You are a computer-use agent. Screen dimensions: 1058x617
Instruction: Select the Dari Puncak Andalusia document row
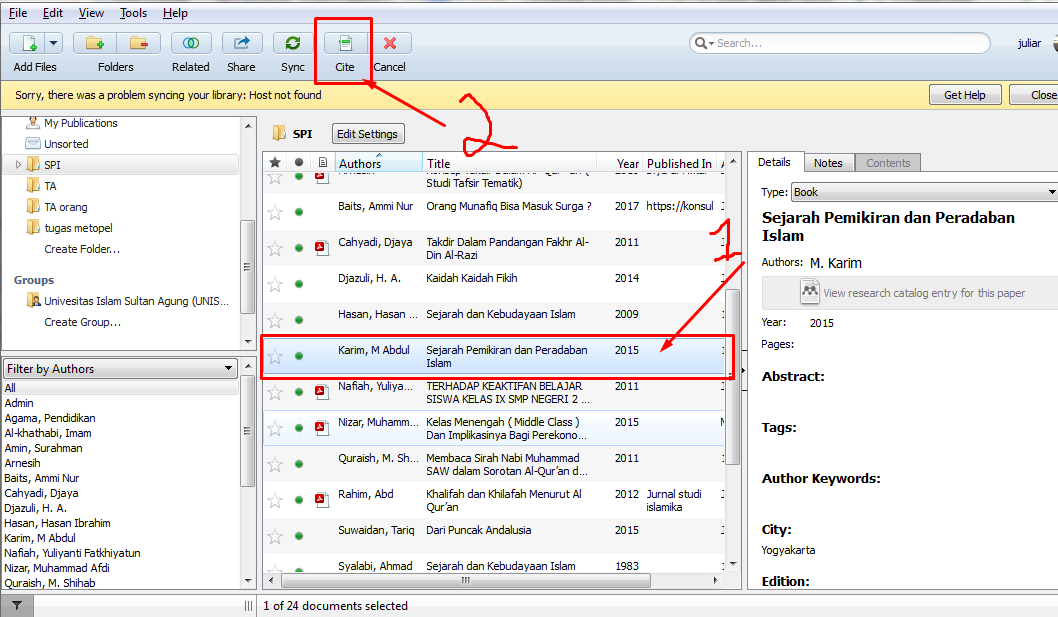click(494, 536)
